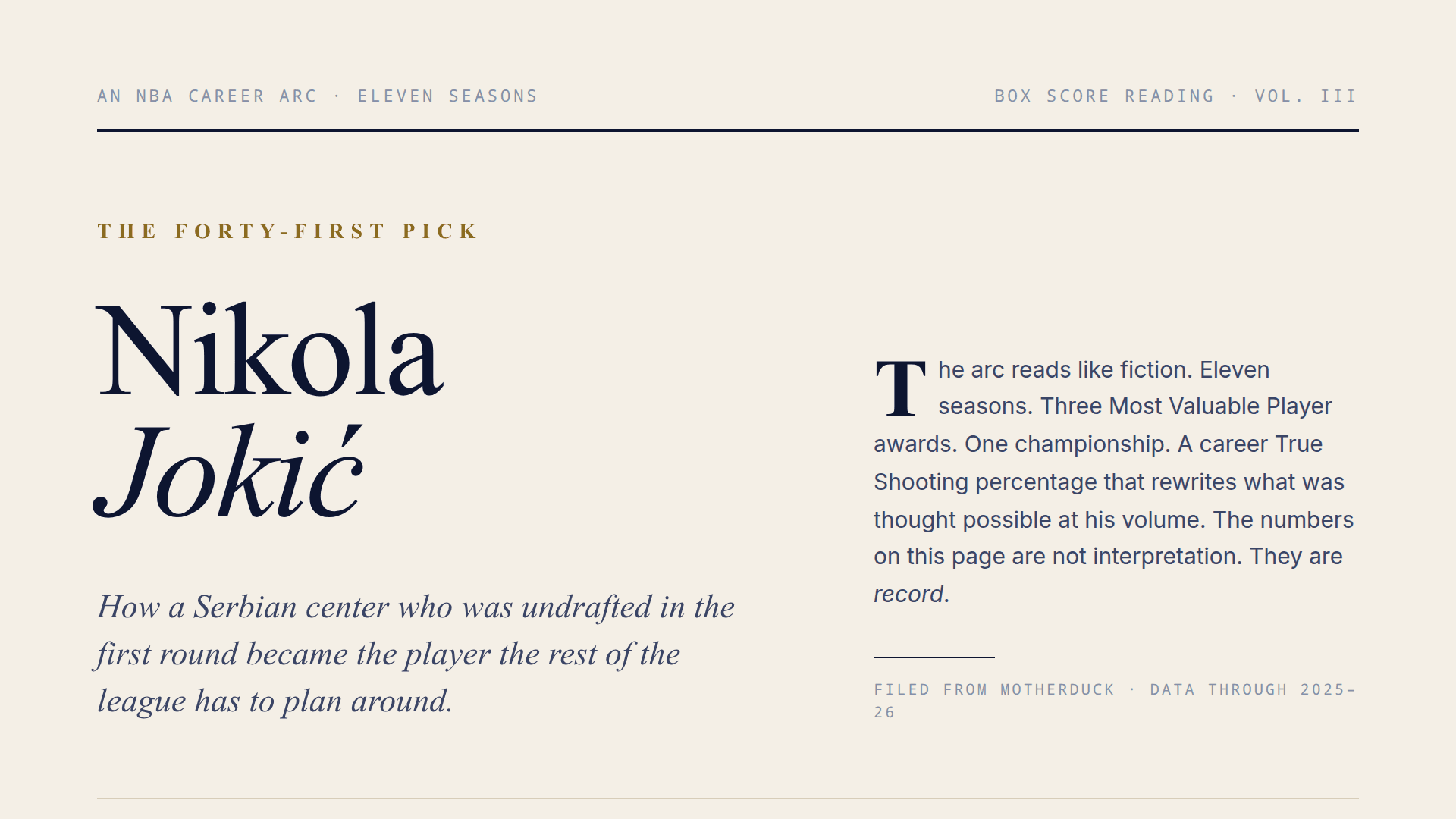Click the 'AN NBA CAREER ARC' header text

[x=207, y=96]
